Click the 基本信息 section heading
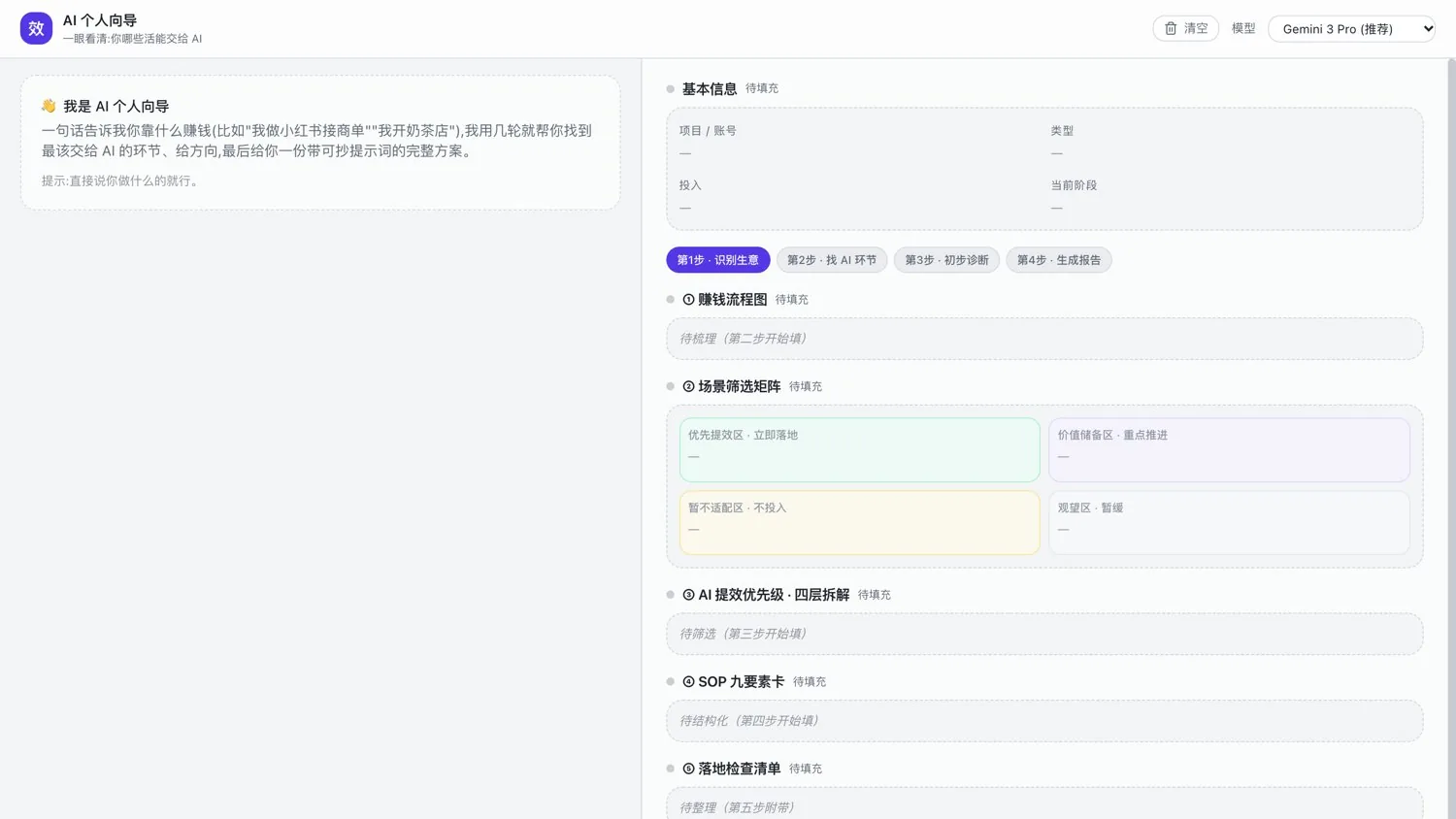The image size is (1456, 819). tap(710, 88)
